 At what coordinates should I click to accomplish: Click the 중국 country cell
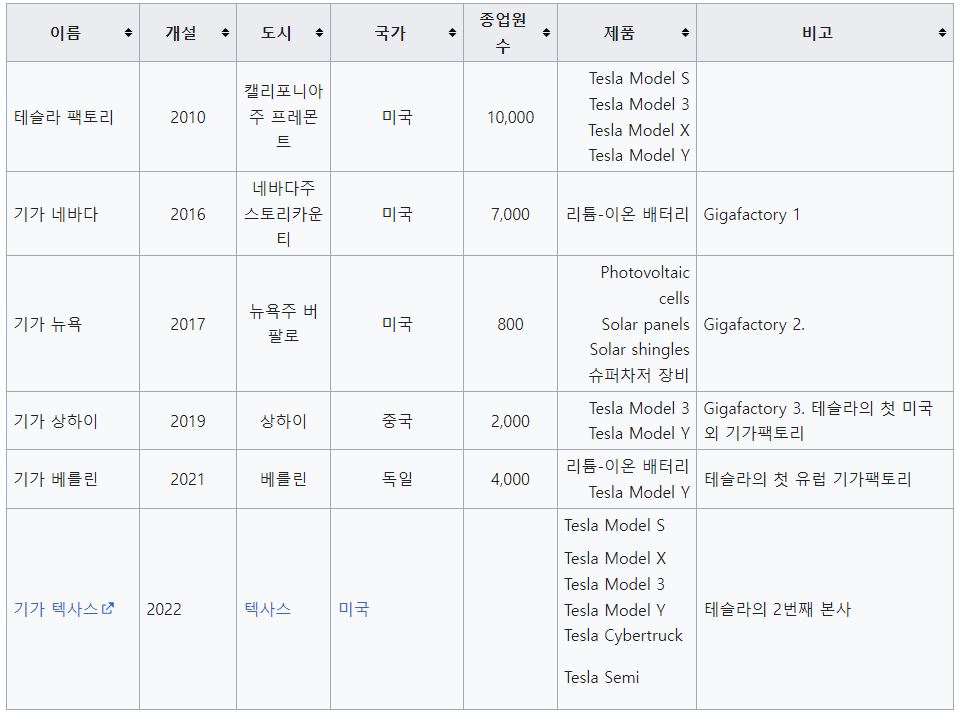pos(397,421)
